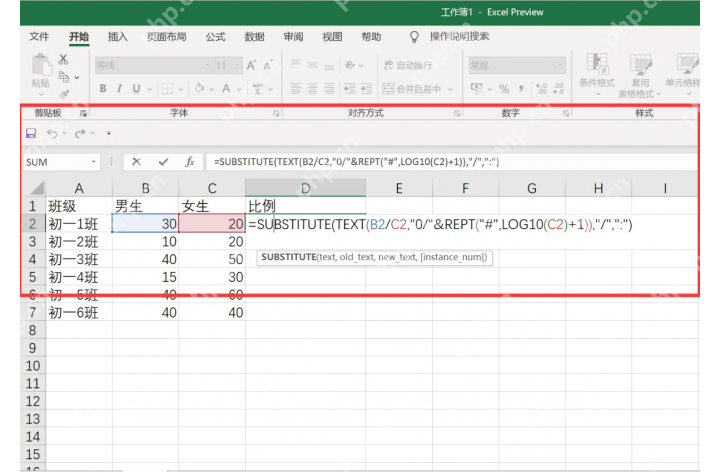Open Format as Table (套用表格格式)
Screen dimensions: 720x472
[640, 75]
